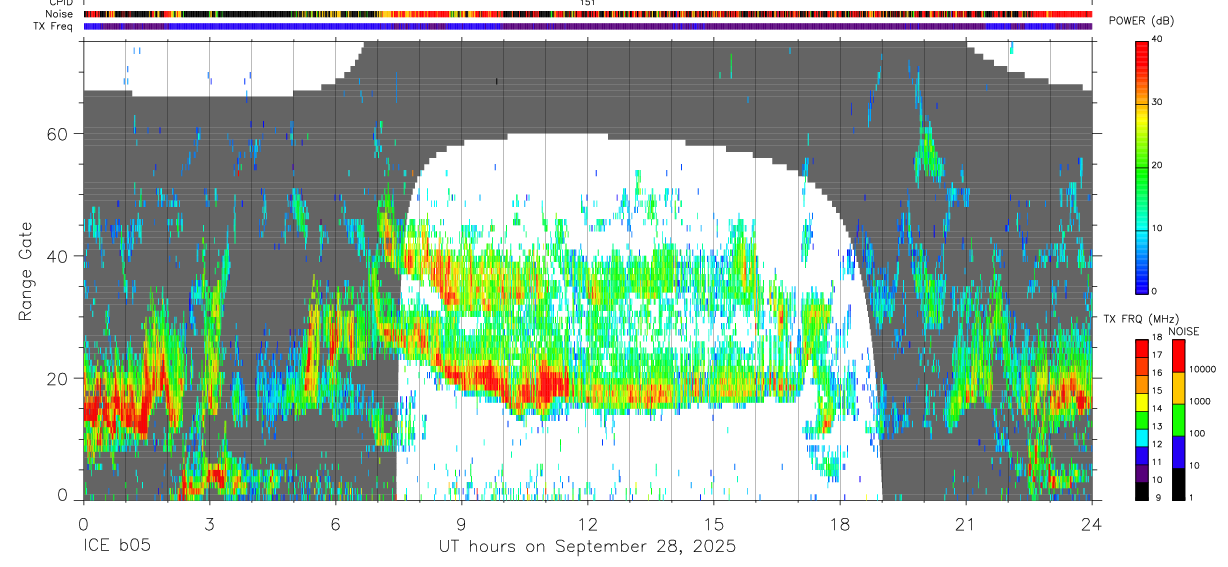
Task: Click the 'TX Freq' row label
Action: 54,26
